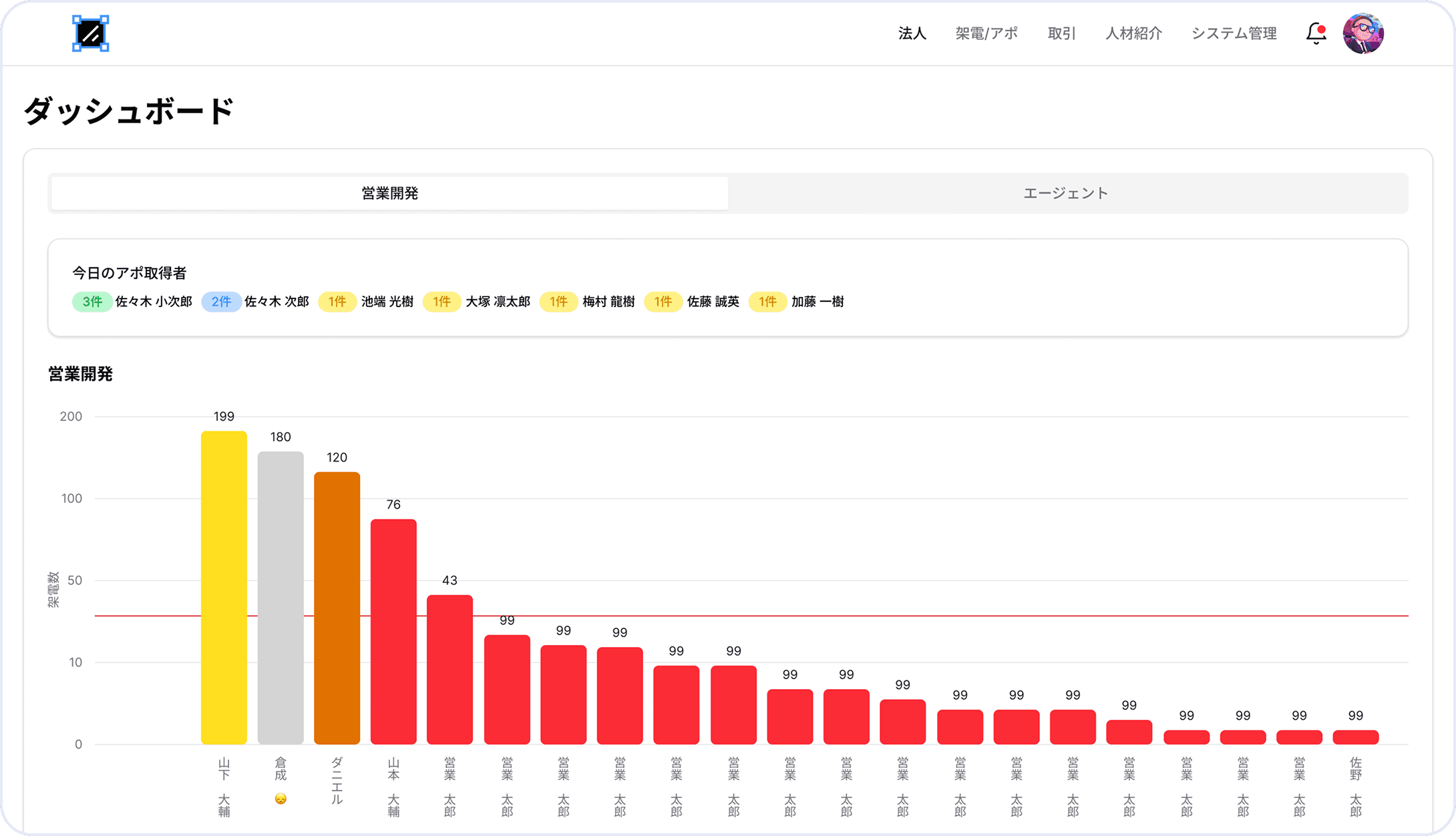Click the name 加藤 一樹
This screenshot has width=1456, height=836.
(817, 302)
